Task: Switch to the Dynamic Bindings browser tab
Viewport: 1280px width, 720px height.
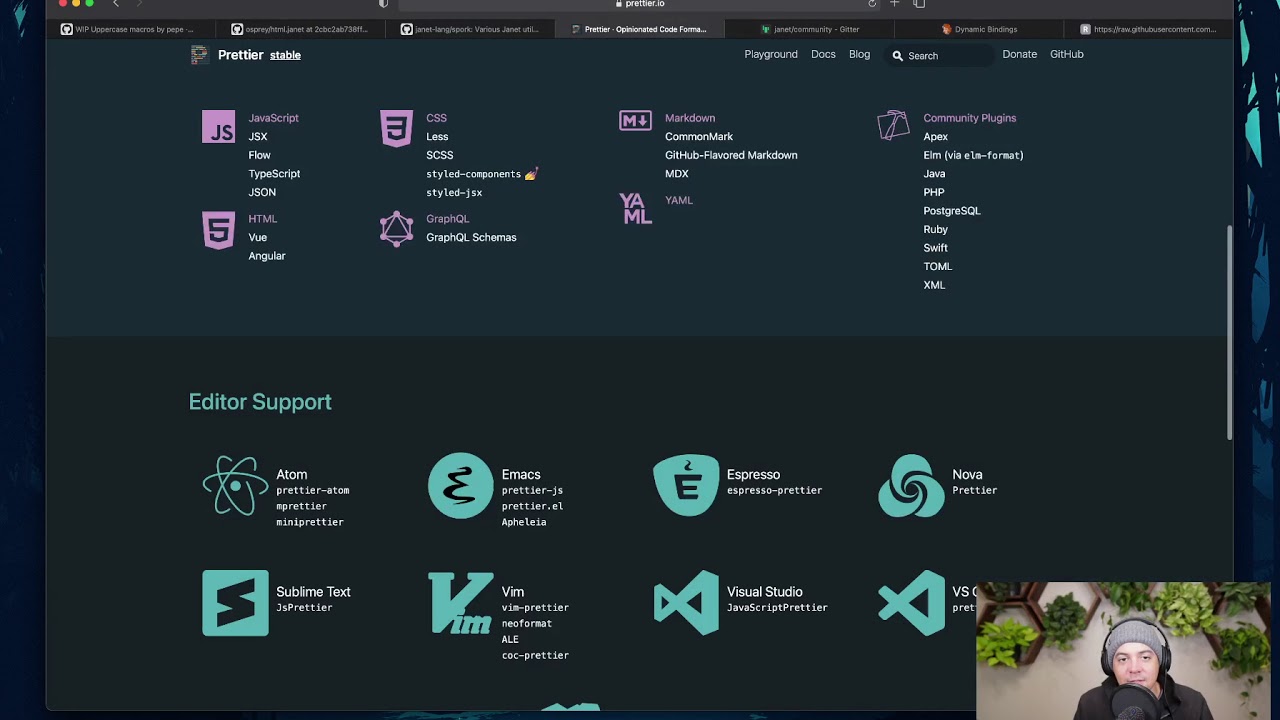Action: click(979, 29)
